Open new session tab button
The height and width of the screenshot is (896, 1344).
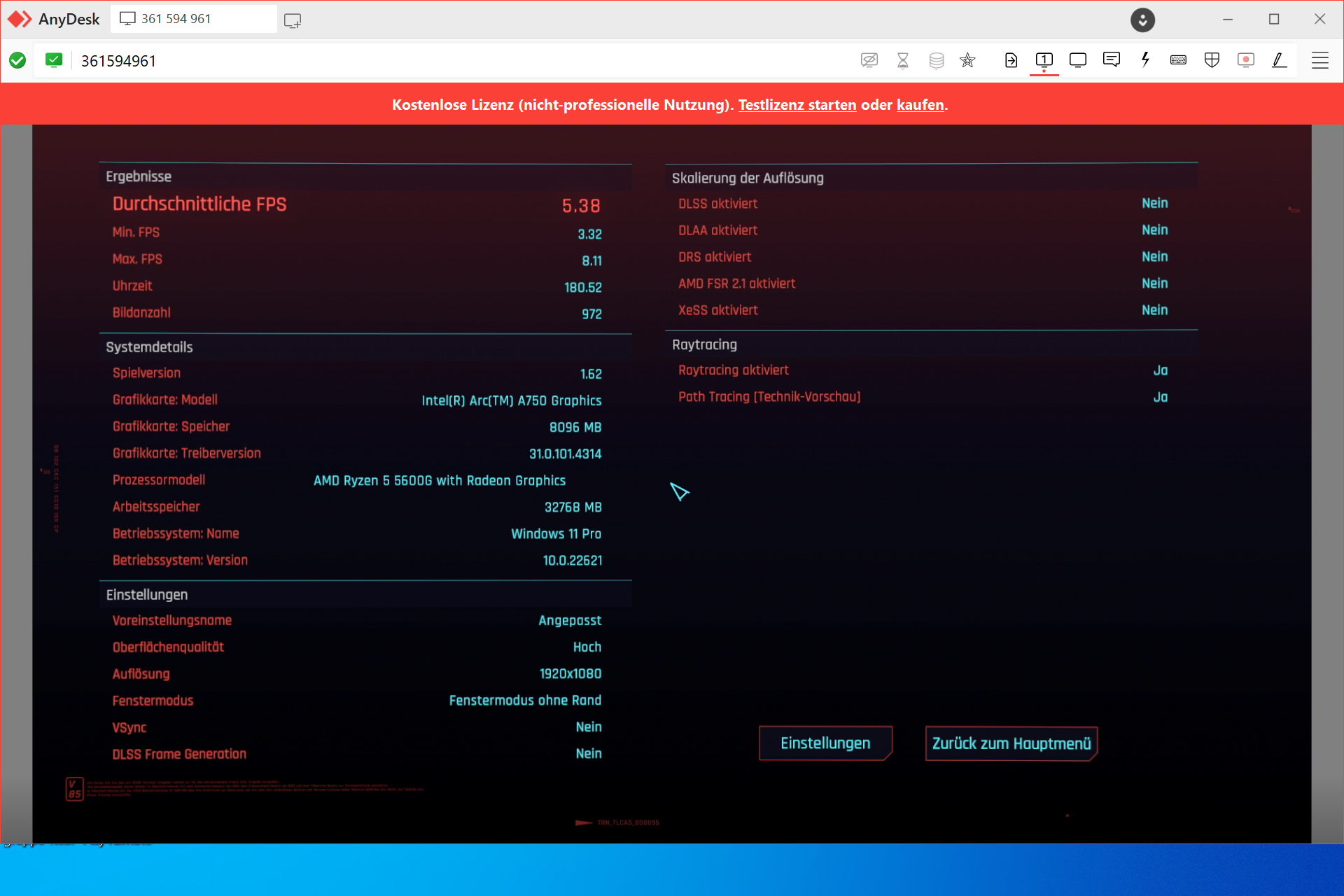[293, 20]
